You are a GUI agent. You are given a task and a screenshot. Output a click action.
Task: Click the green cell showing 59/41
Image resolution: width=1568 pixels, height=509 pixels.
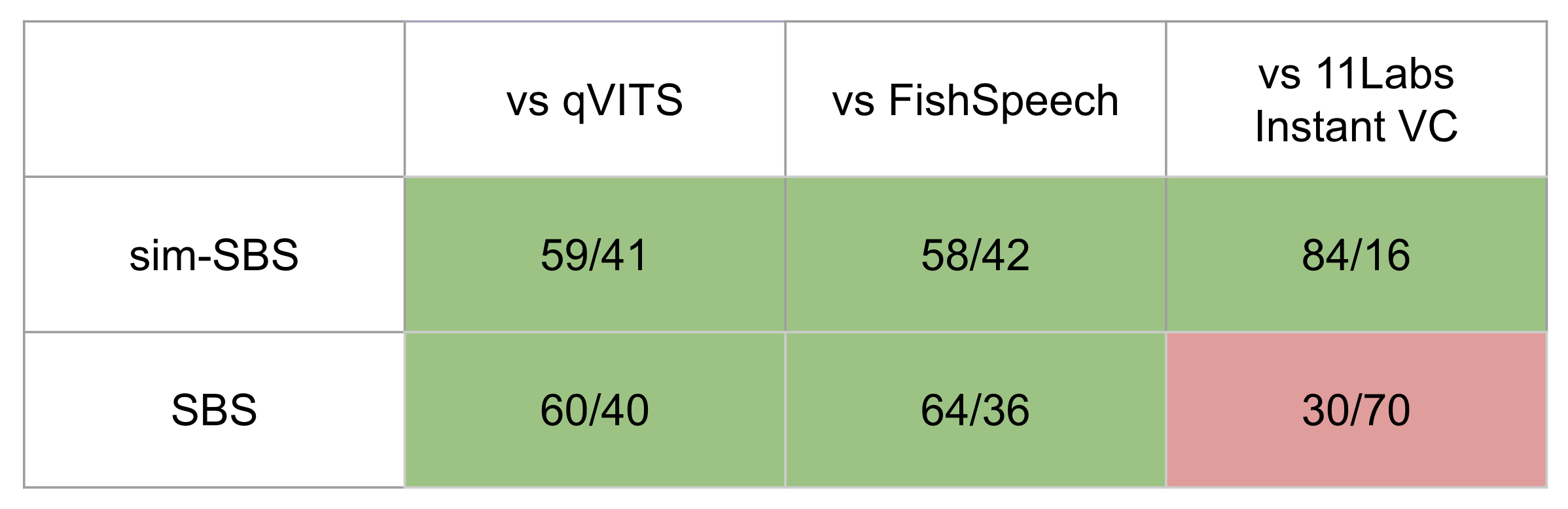click(594, 254)
